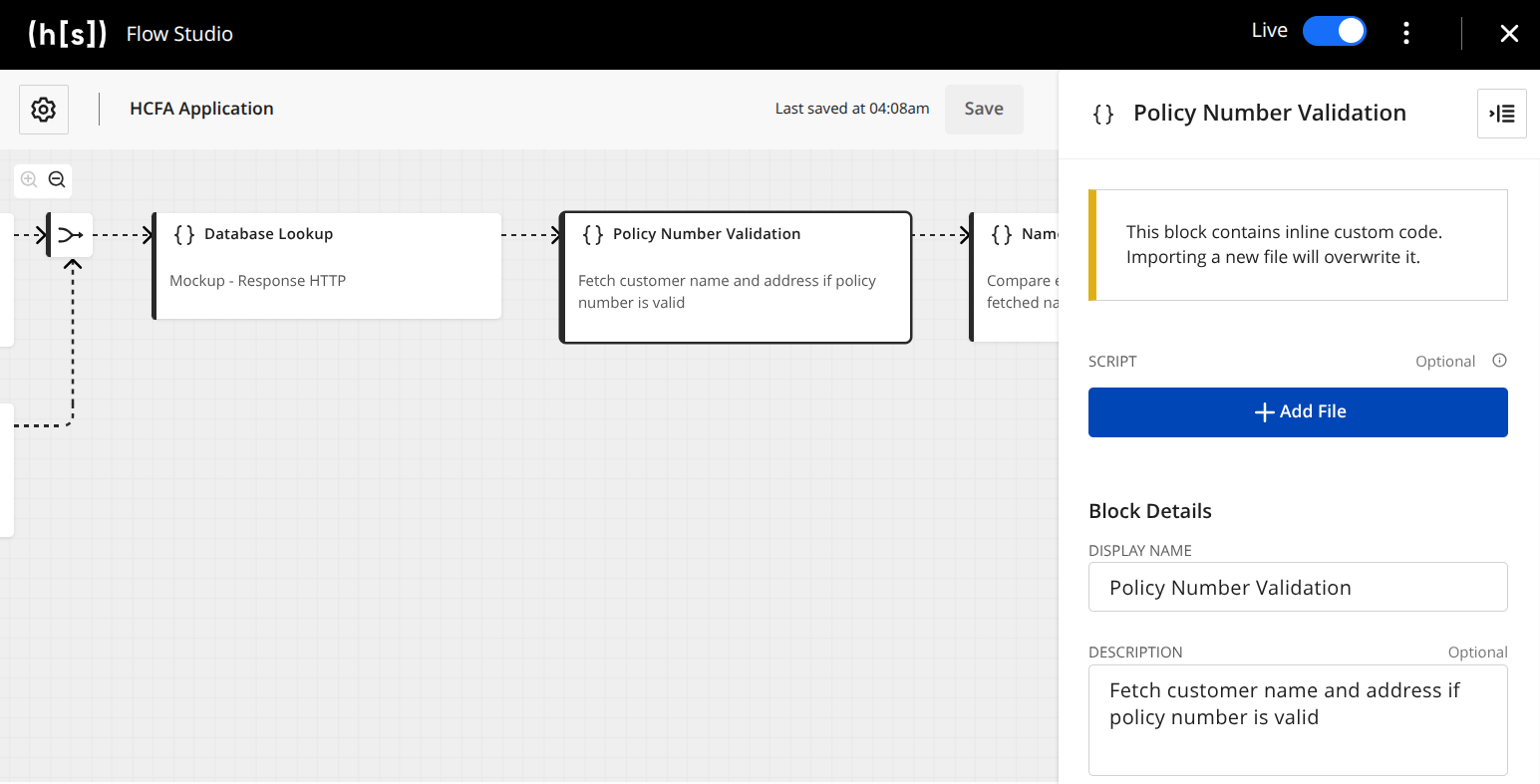Click the Display Name input field
Image resolution: width=1540 pixels, height=784 pixels.
tap(1297, 588)
